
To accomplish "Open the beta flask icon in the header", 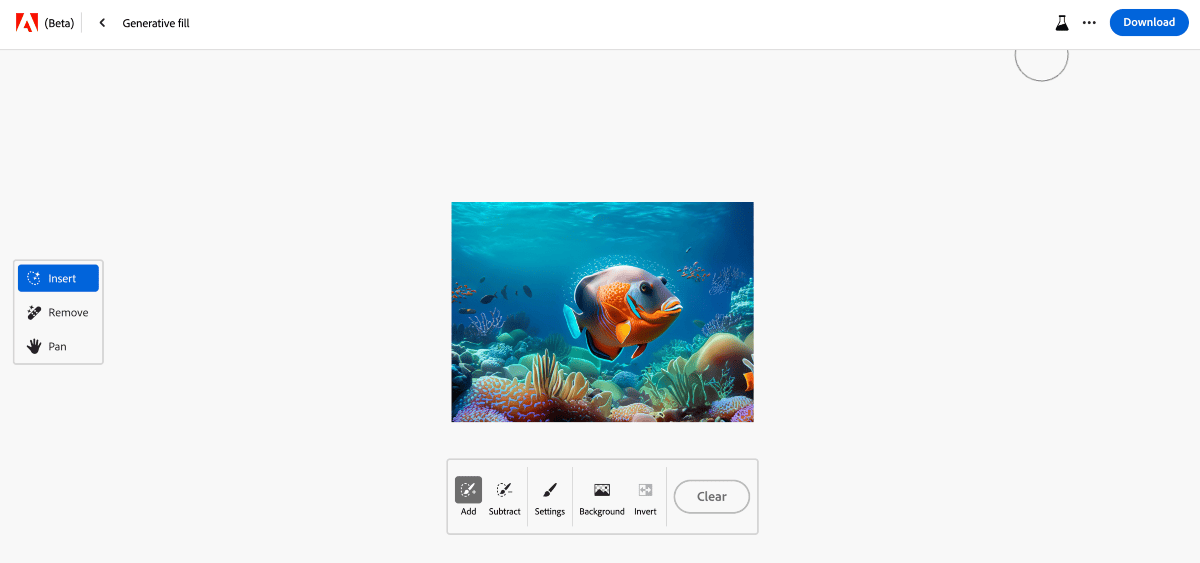I will click(1062, 22).
